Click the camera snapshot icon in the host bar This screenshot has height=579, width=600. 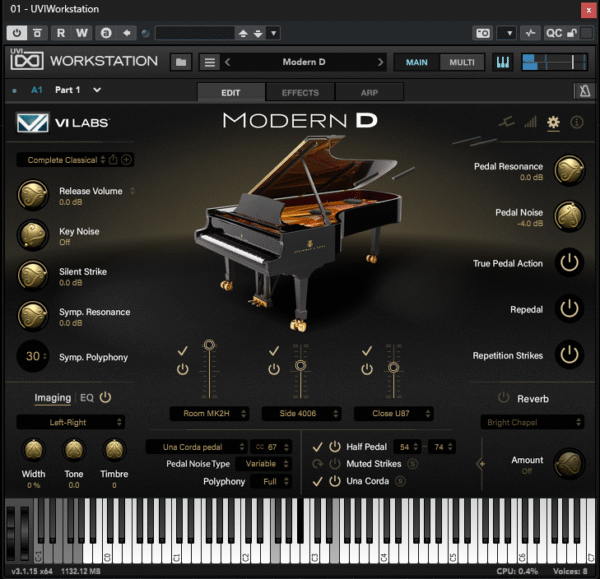coord(483,33)
